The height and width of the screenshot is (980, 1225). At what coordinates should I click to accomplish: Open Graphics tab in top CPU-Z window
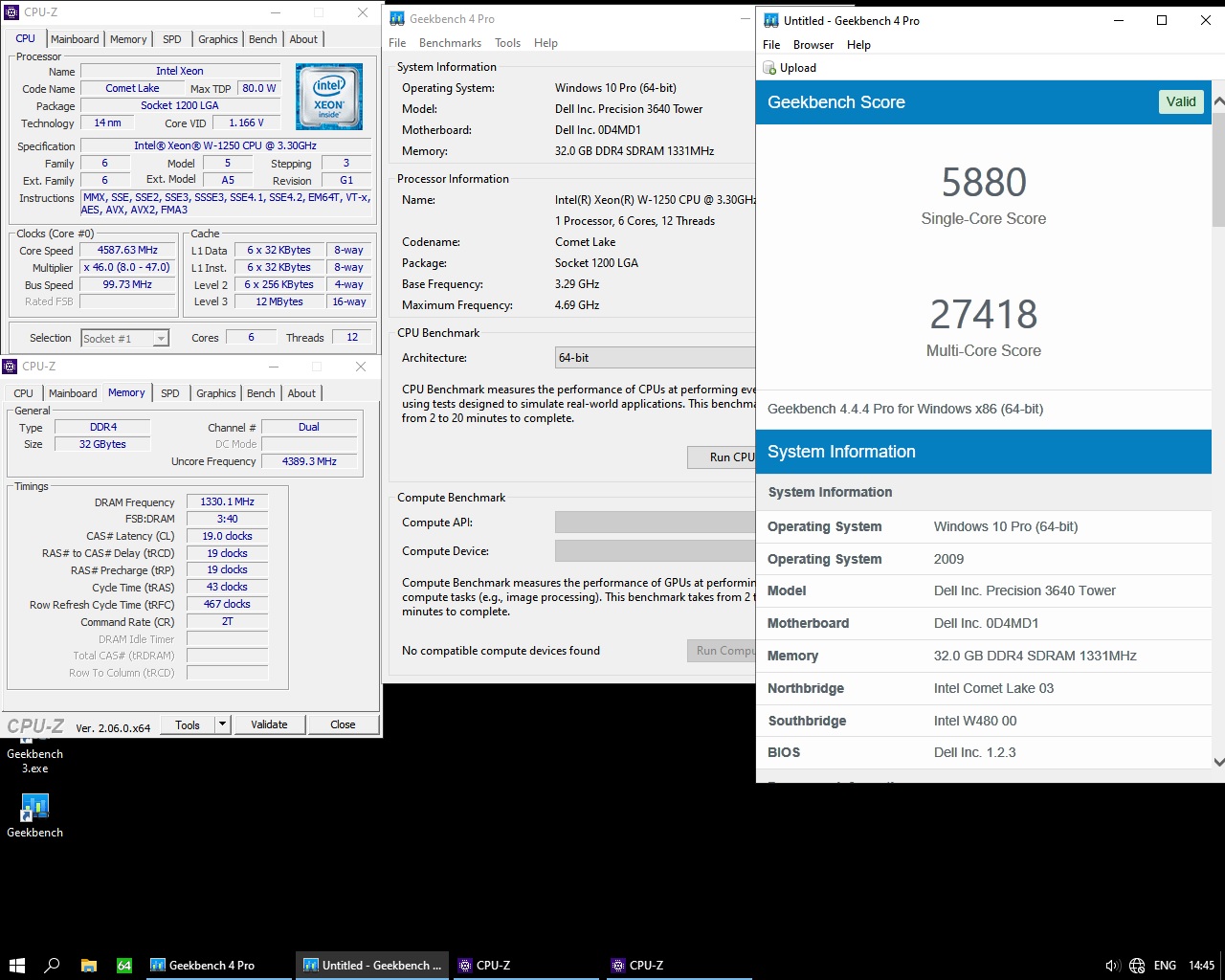[218, 39]
